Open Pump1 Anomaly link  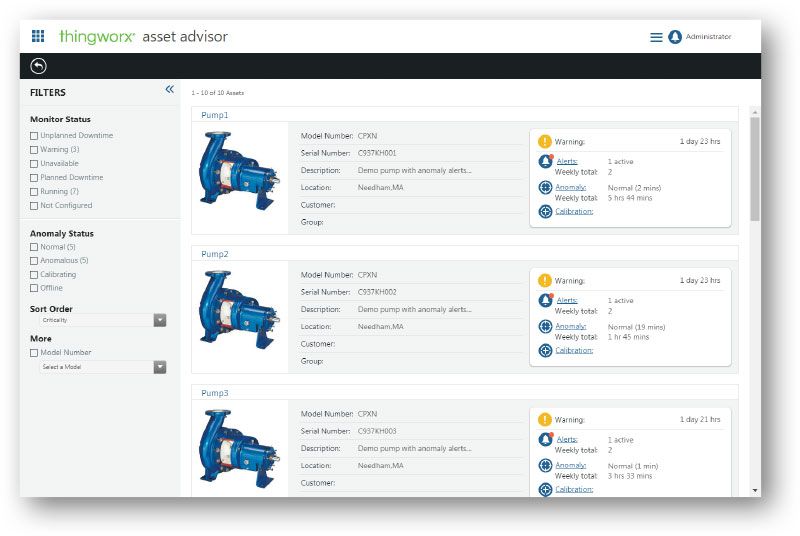pos(570,187)
